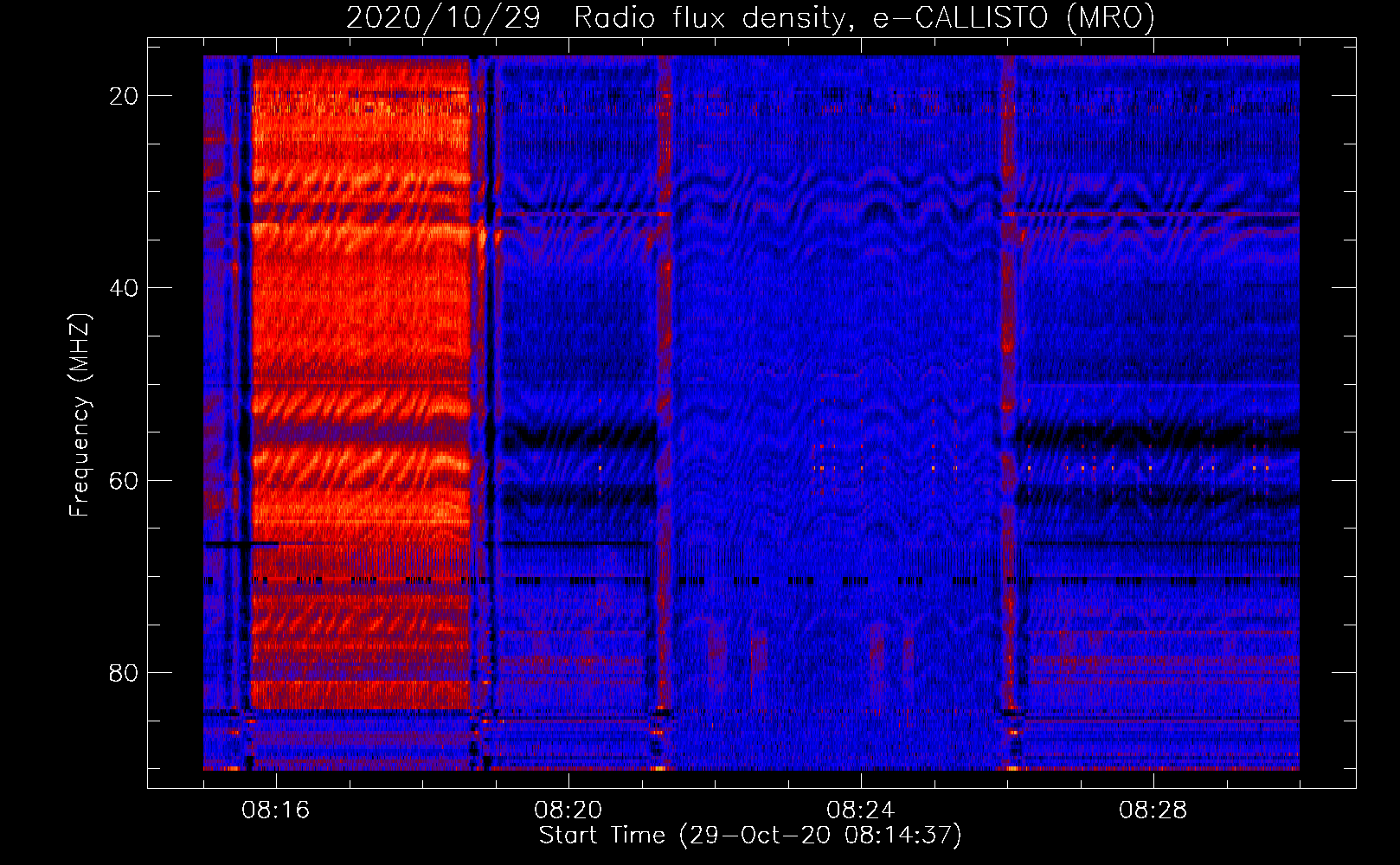This screenshot has width=1400, height=865.
Task: Click the 40 frequency axis label
Action: click(124, 288)
